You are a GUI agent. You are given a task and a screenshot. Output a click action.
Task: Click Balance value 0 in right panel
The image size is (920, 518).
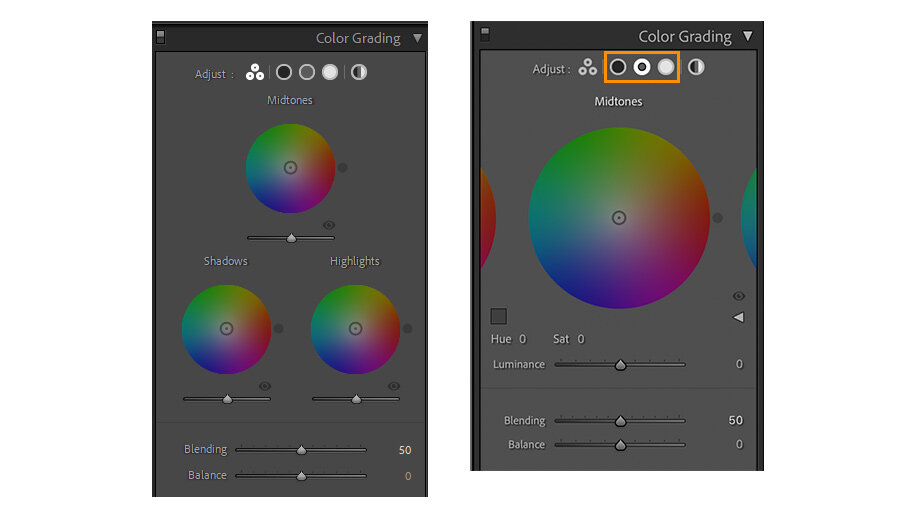tap(739, 445)
